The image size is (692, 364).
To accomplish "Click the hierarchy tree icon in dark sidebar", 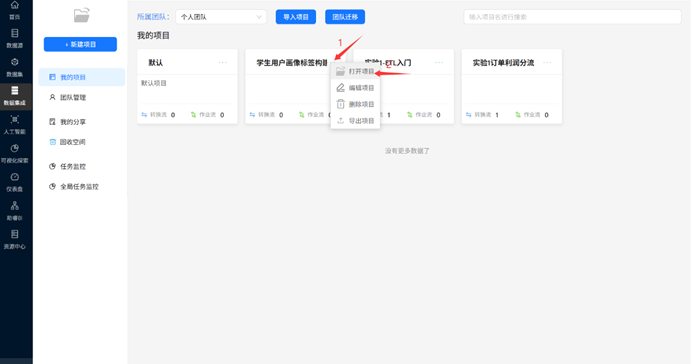I will click(15, 206).
